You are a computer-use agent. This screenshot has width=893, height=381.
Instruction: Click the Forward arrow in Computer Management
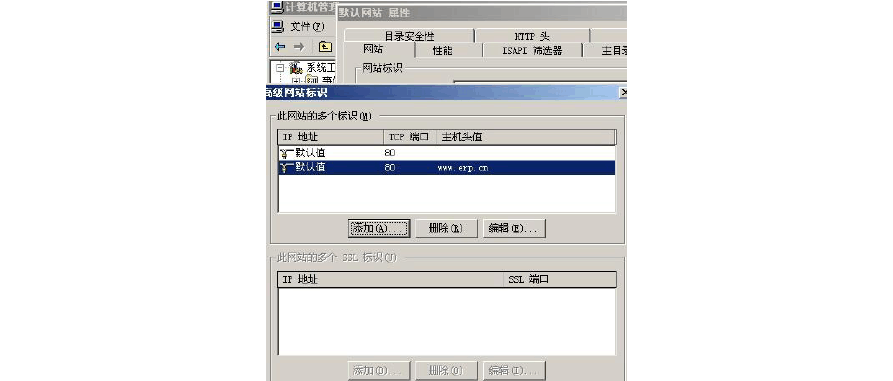299,47
